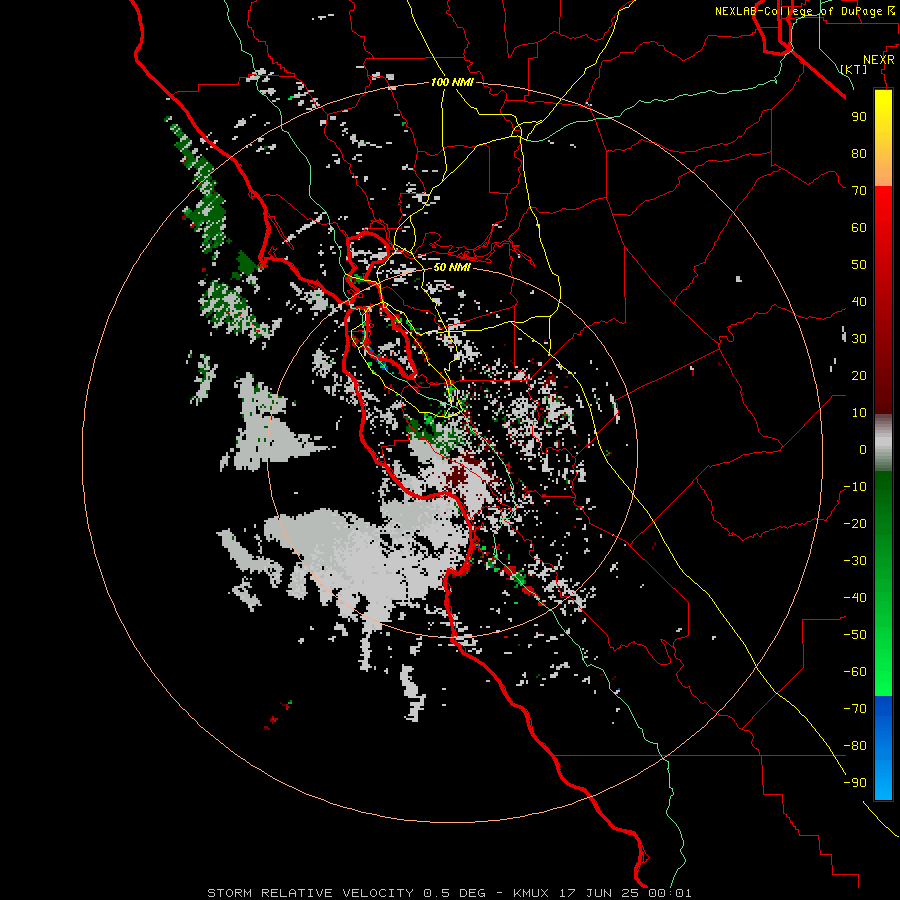This screenshot has width=900, height=900.
Task: Click the positive 50 scale value
Action: pos(859,265)
